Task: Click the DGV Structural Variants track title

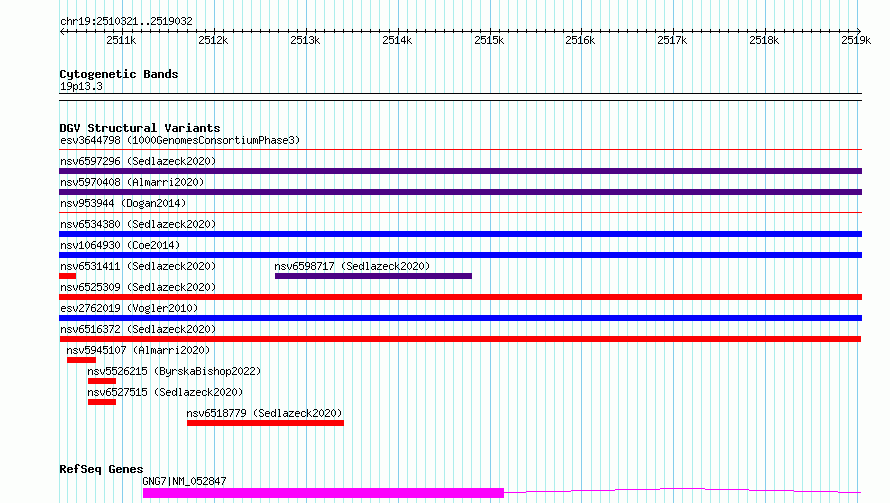Action: tap(140, 128)
